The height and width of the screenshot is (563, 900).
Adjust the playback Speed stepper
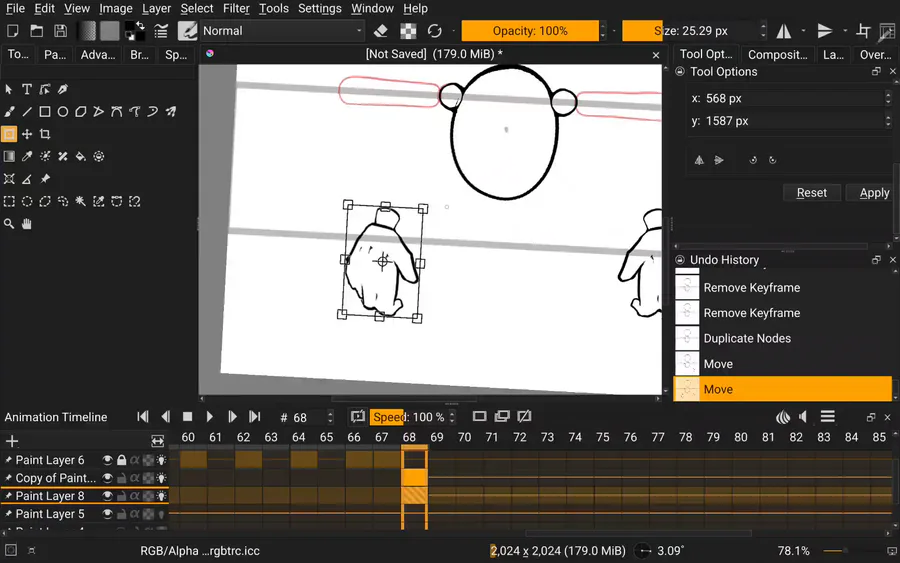[452, 417]
